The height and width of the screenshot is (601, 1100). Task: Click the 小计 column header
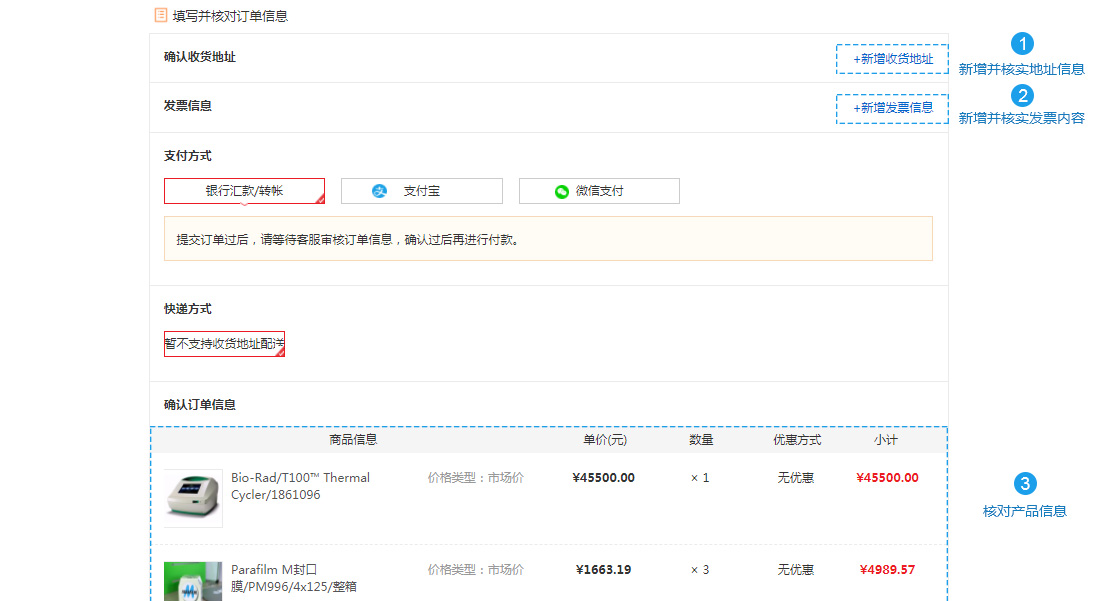[885, 440]
